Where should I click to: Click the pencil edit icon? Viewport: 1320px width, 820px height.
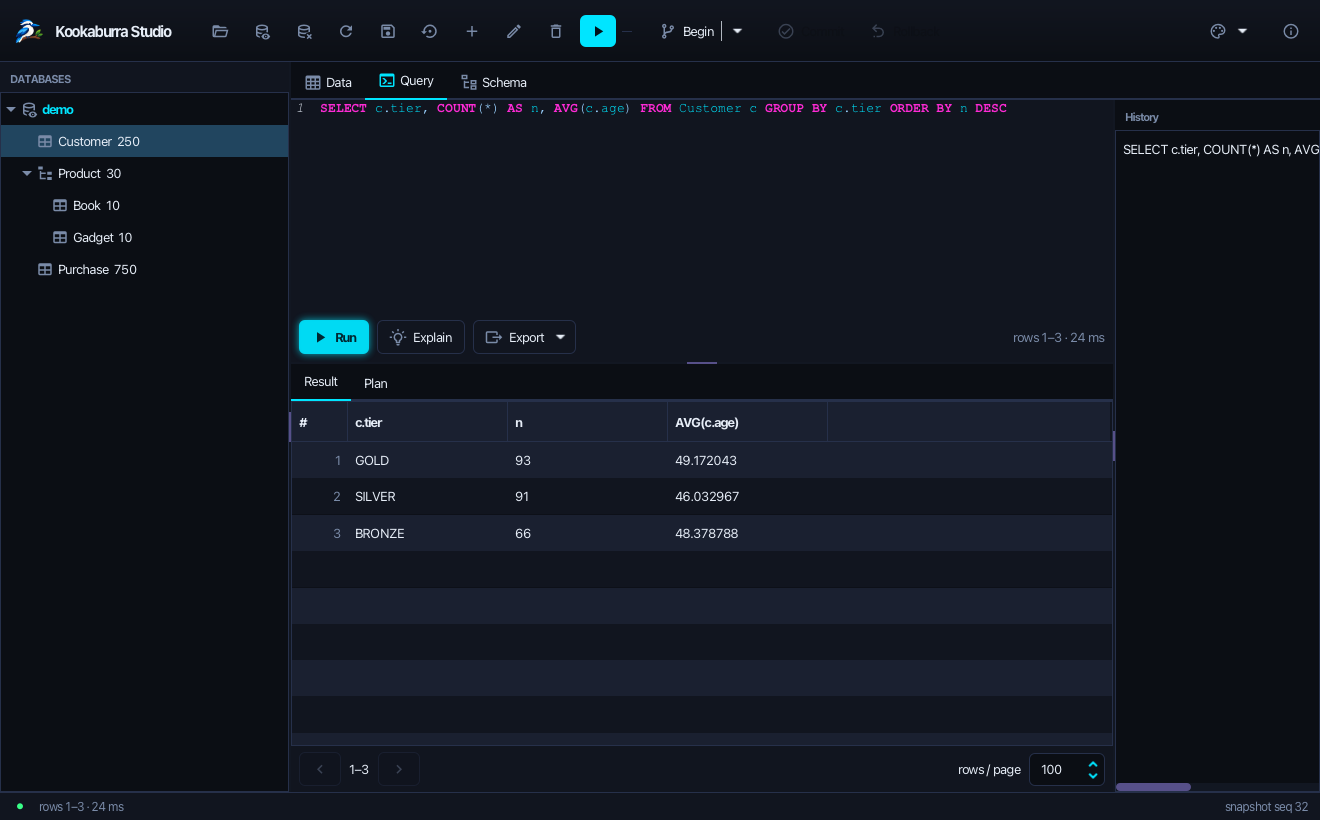tap(514, 31)
